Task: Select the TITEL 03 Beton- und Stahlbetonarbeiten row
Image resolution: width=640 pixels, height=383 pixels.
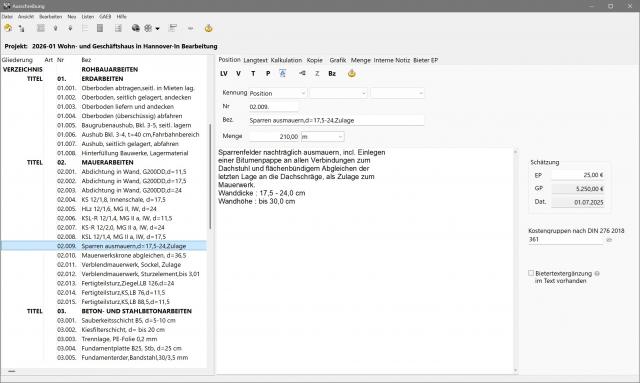Action: 104,311
